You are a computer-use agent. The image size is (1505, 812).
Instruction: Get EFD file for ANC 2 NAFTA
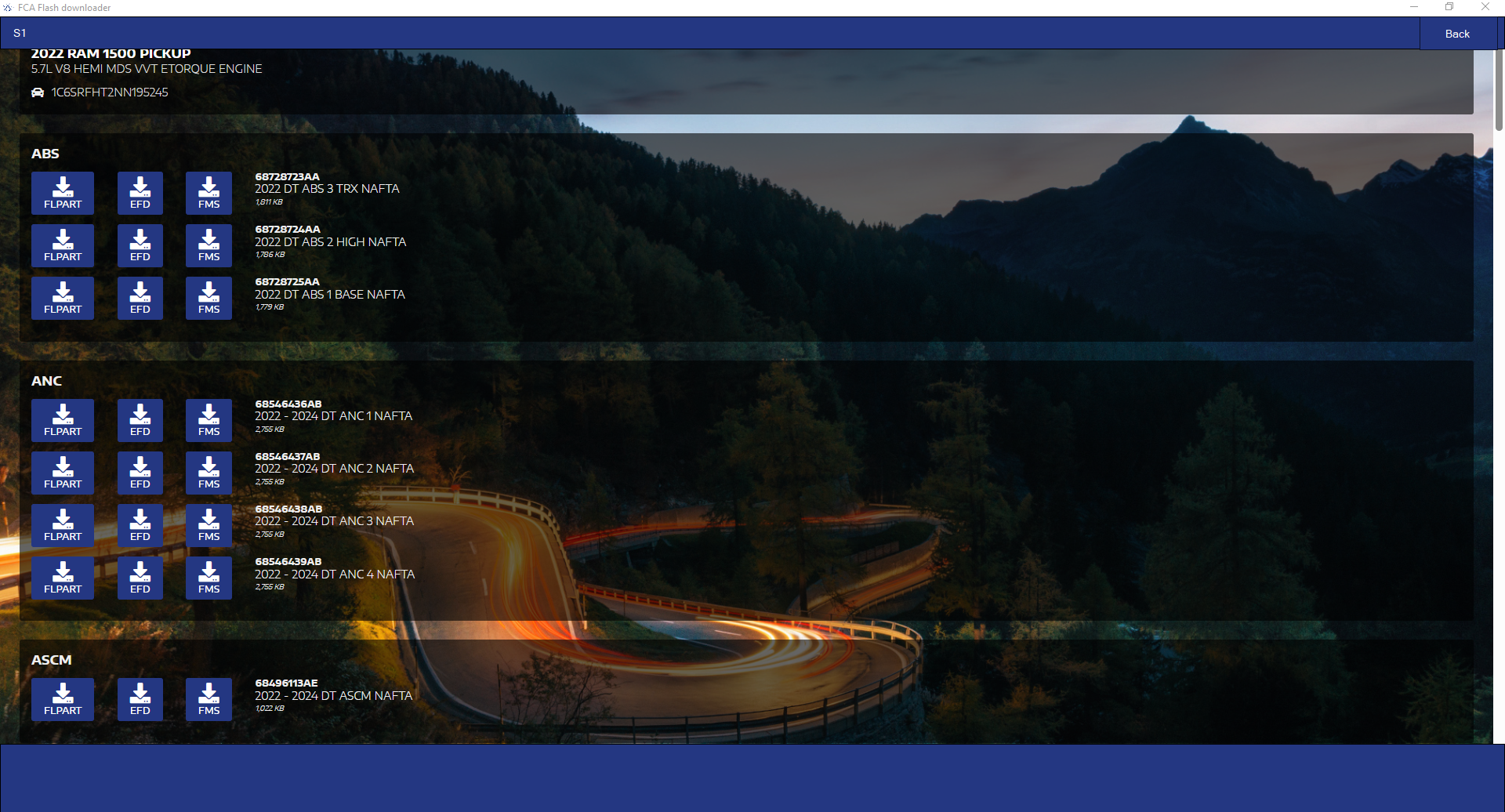pos(140,473)
